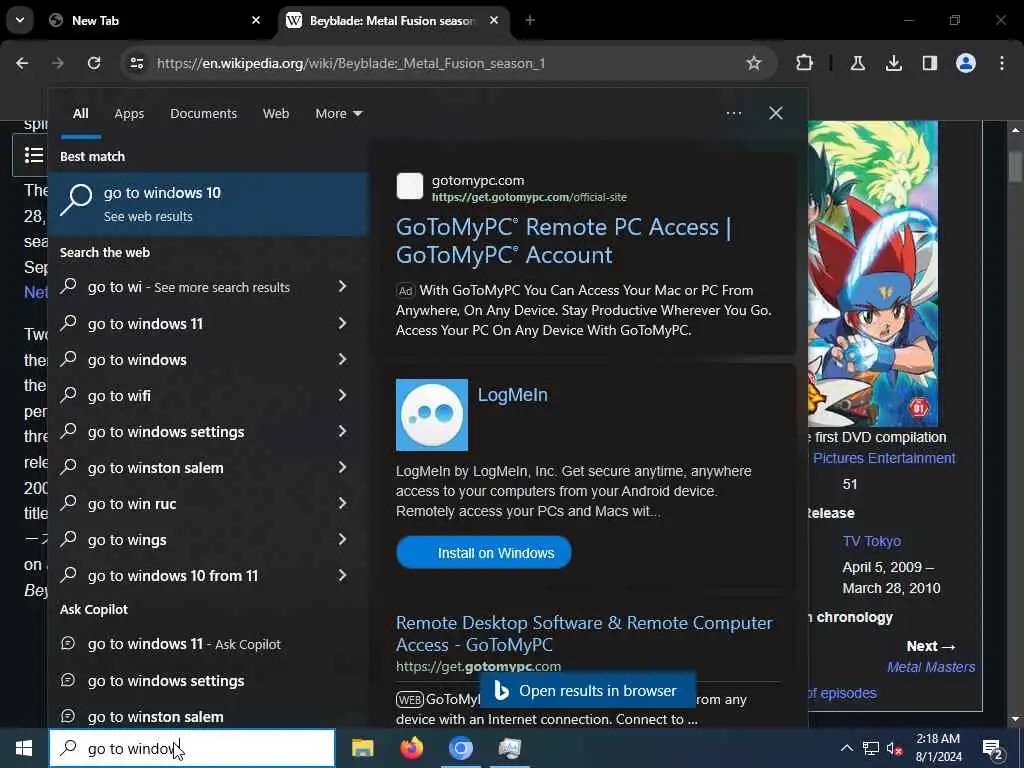1024x768 pixels.
Task: Toggle Wikipedia table of contents icon
Action: [33, 155]
